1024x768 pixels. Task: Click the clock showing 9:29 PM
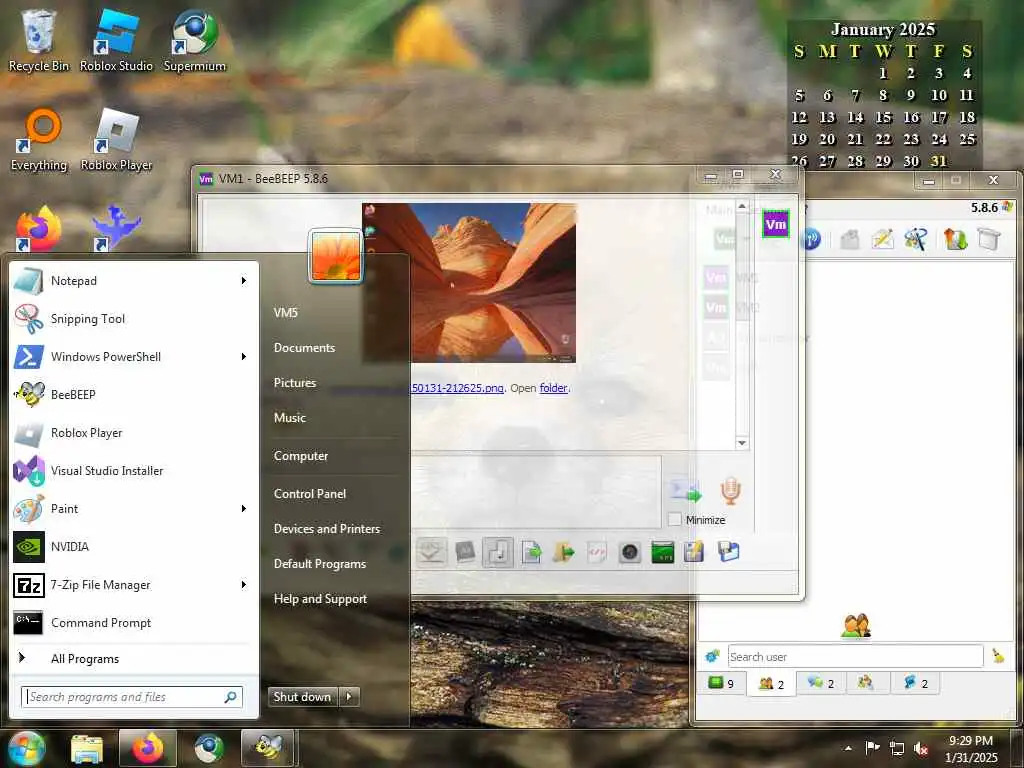[970, 741]
